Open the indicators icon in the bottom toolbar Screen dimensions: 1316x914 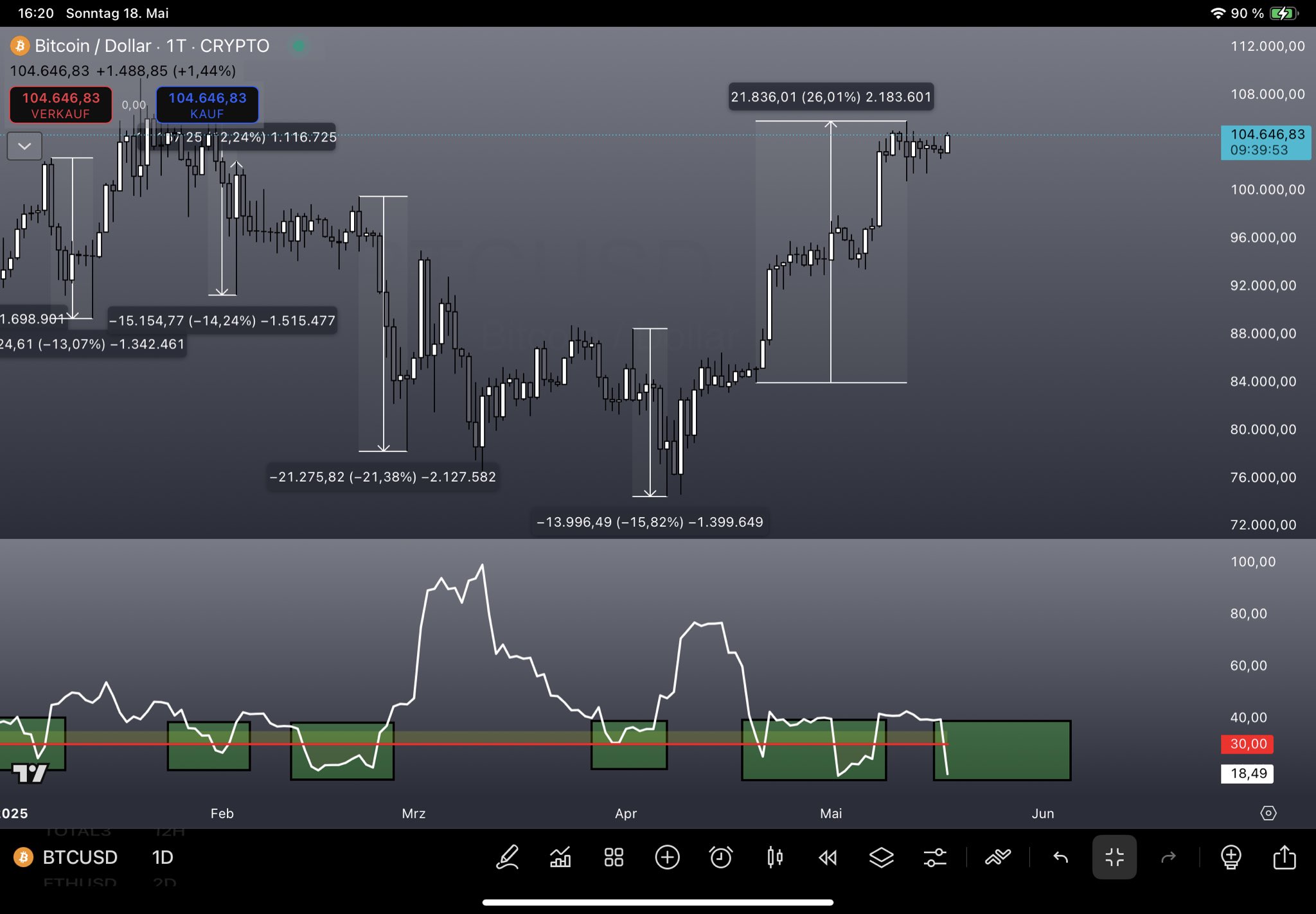560,857
